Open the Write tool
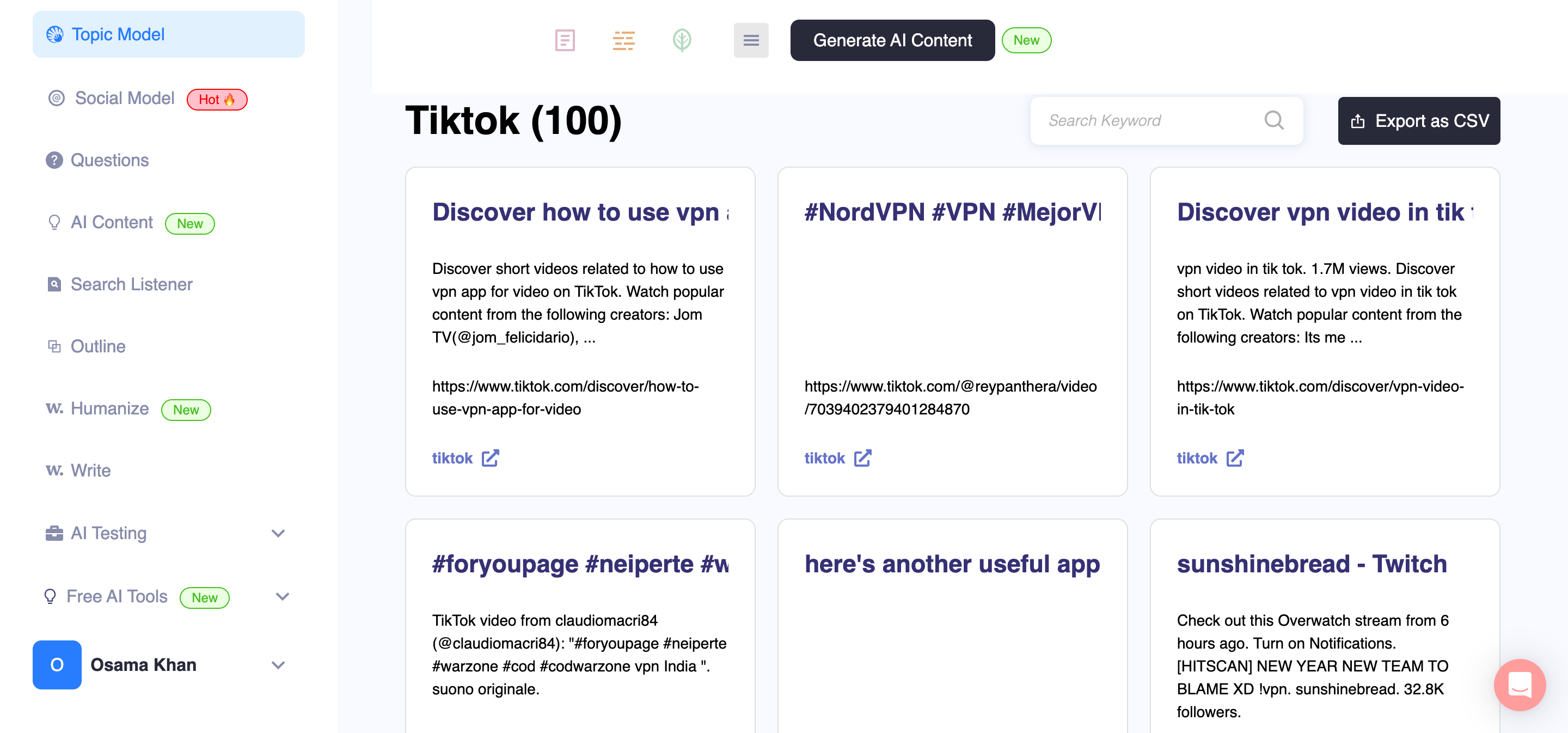Image resolution: width=1568 pixels, height=733 pixels. click(x=91, y=471)
